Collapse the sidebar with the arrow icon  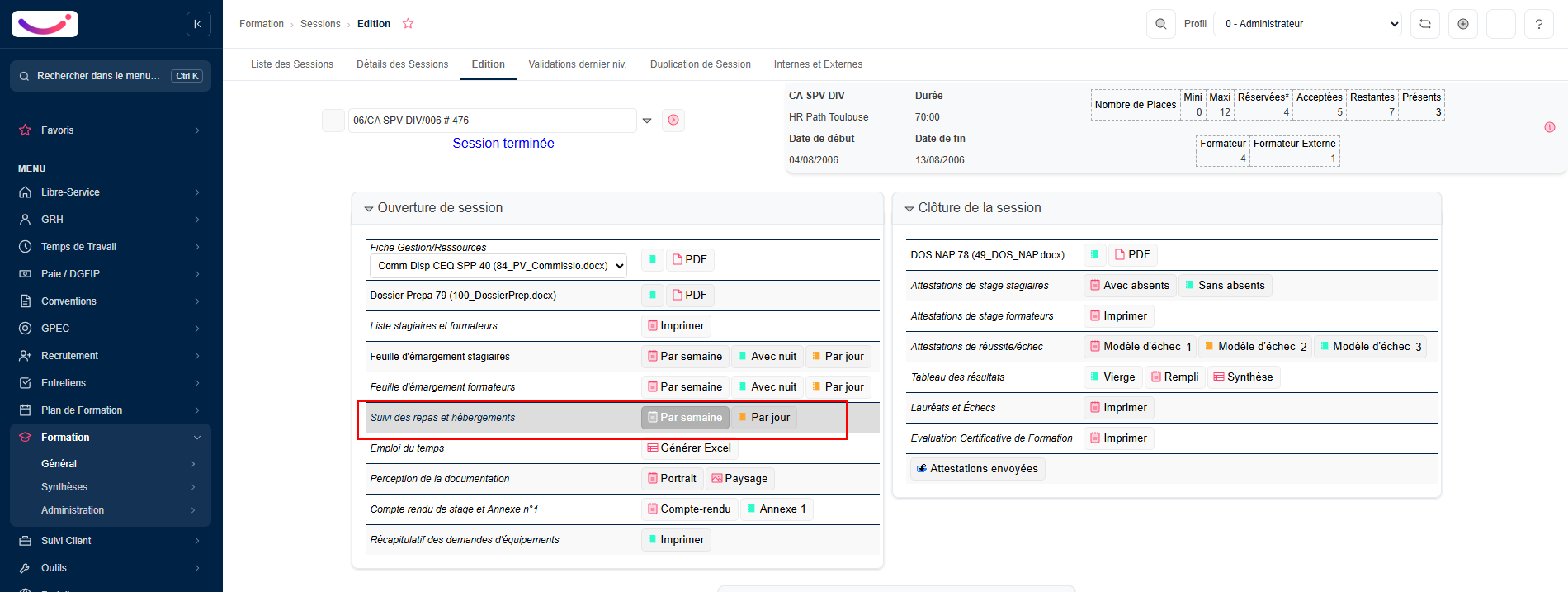click(x=198, y=24)
